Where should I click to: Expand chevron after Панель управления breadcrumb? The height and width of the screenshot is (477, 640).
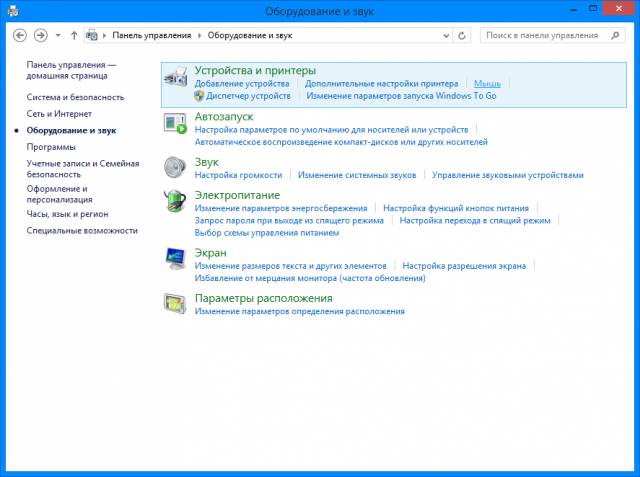(x=200, y=35)
